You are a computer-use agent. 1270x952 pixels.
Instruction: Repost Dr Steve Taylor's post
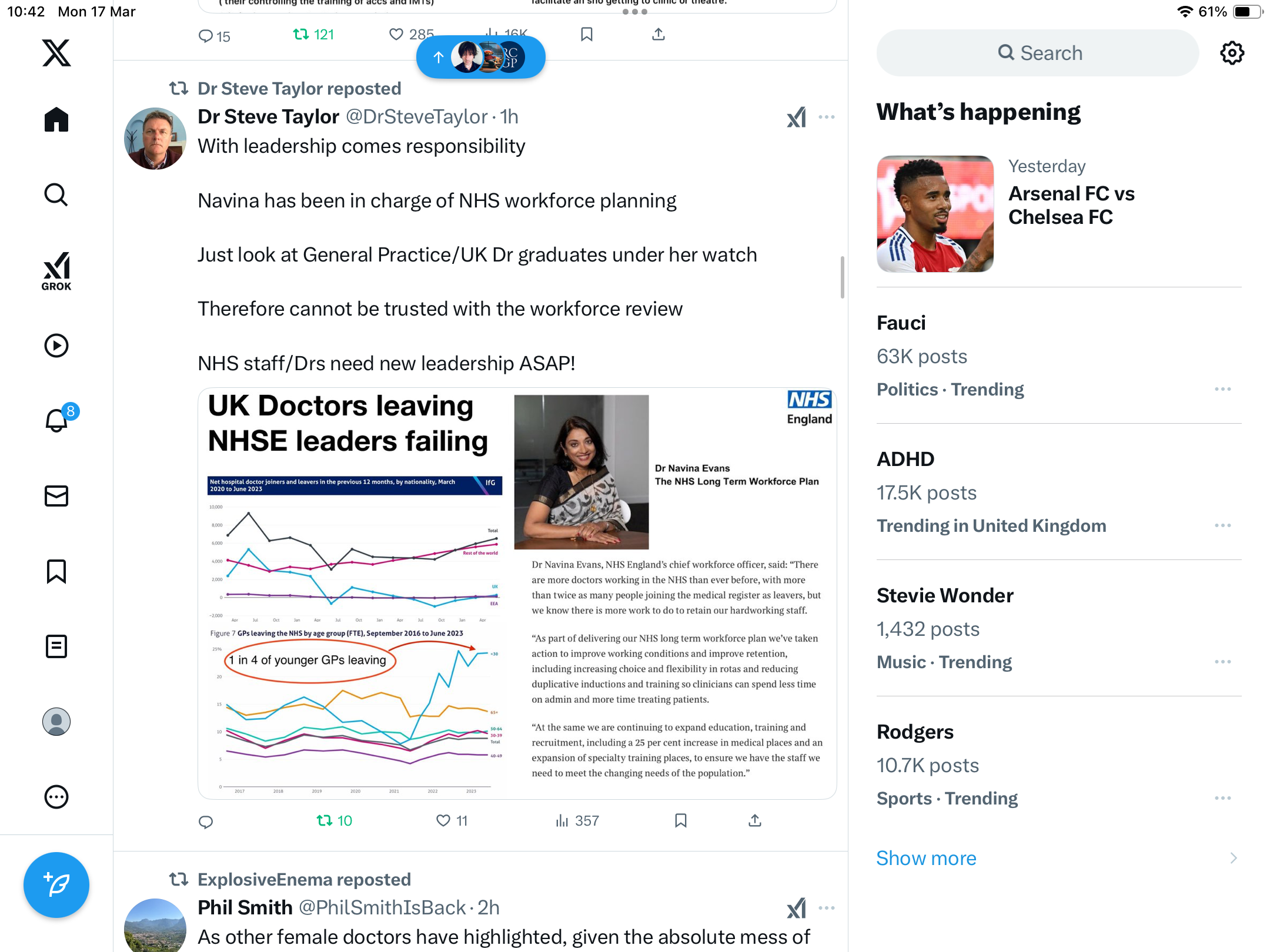point(334,820)
